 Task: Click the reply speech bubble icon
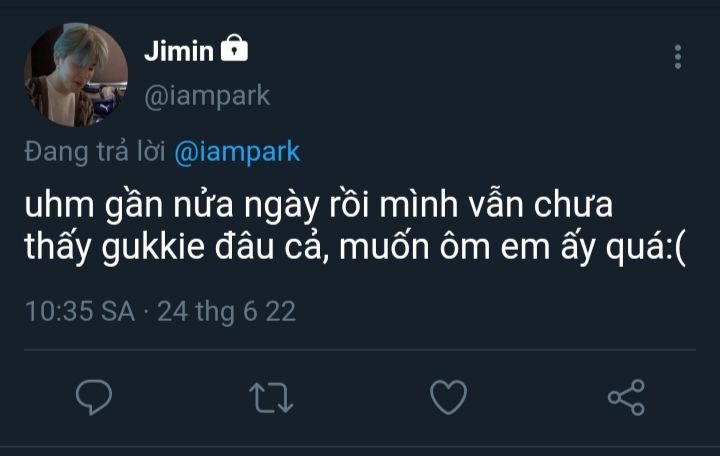[x=94, y=397]
